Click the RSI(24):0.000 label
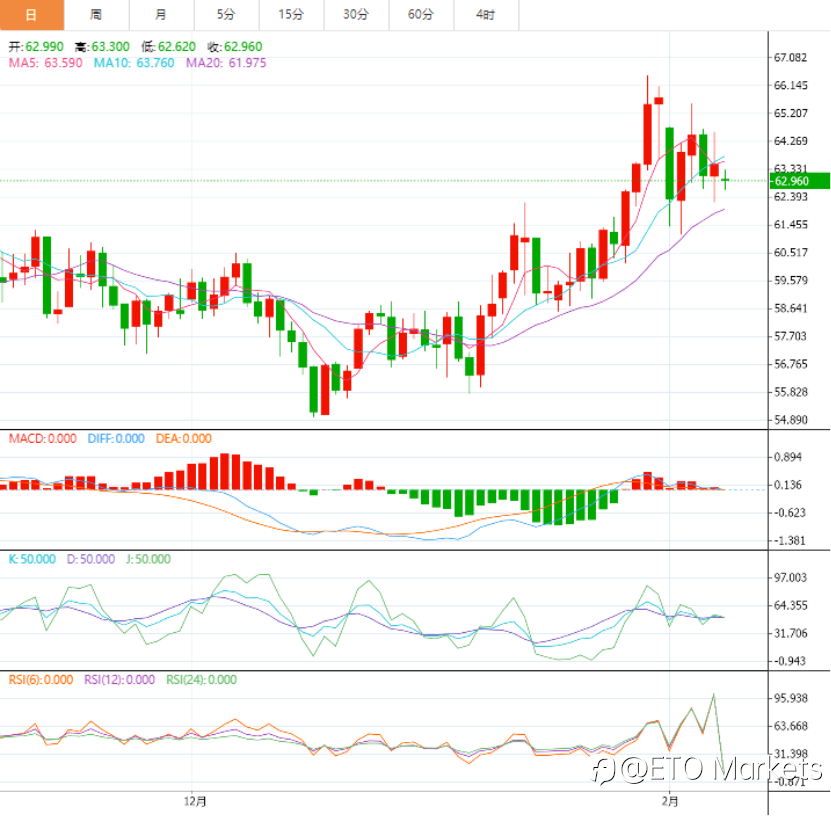Viewport: 831px width, 816px height. click(201, 680)
